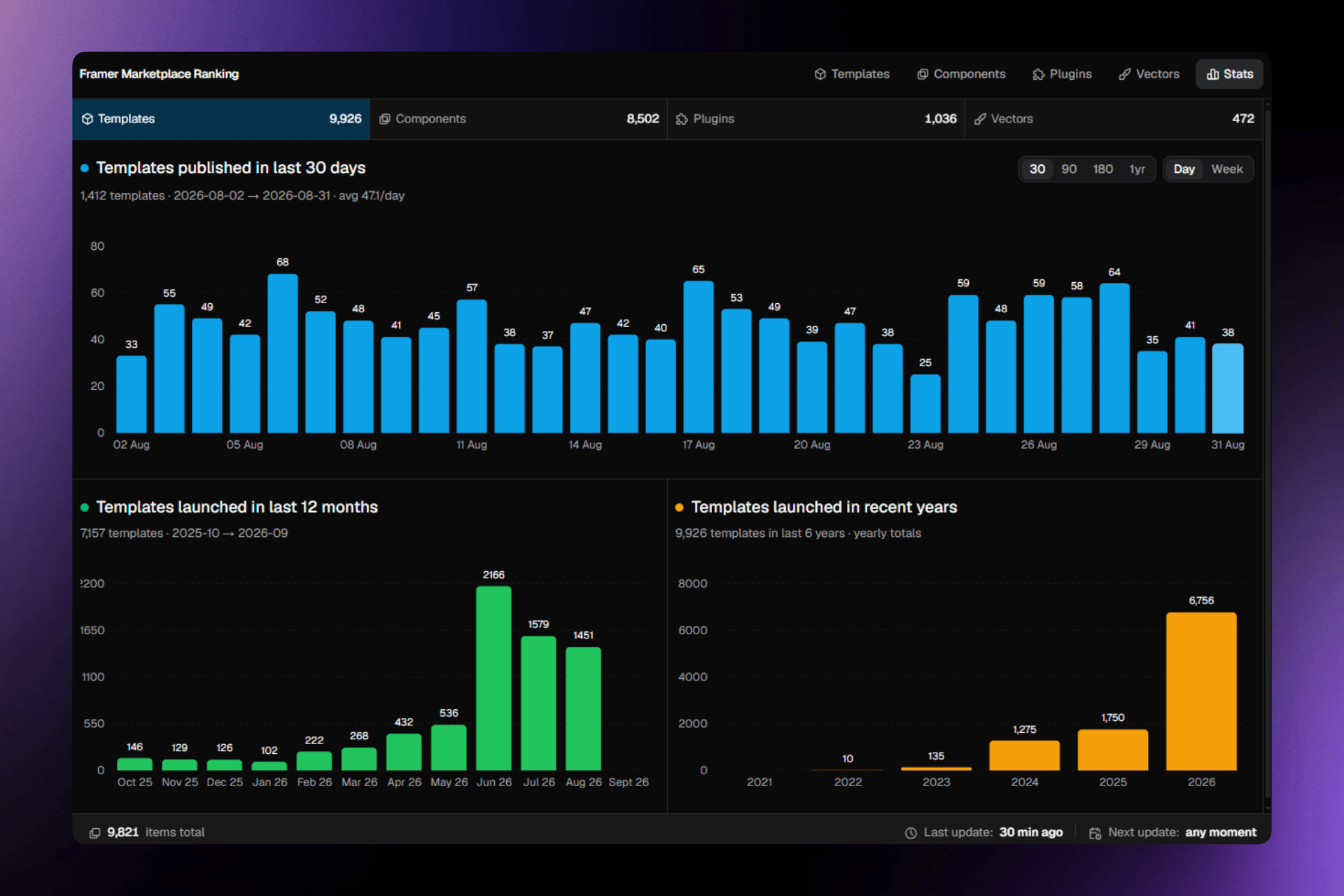Screen dimensions: 1344x896
Task: Set range to 180 days
Action: click(x=1103, y=169)
